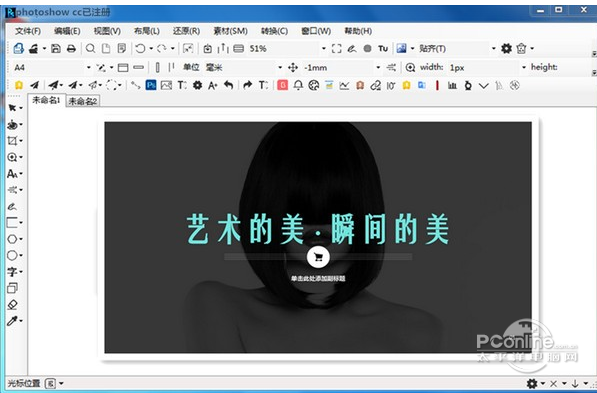
Task: Expand the eyedropper tool options
Action: [x=21, y=321]
